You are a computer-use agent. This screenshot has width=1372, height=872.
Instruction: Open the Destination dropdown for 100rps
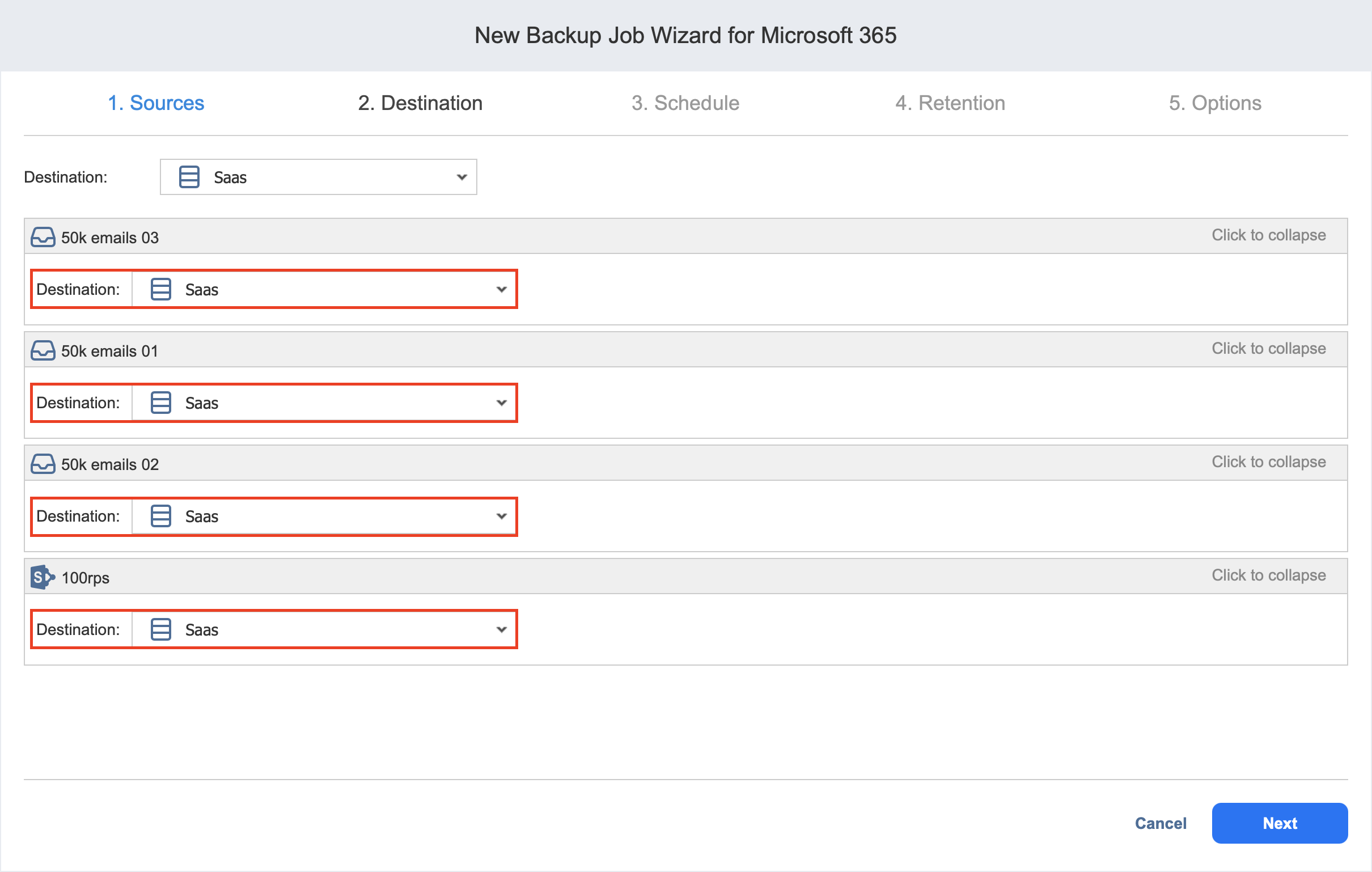(x=324, y=629)
